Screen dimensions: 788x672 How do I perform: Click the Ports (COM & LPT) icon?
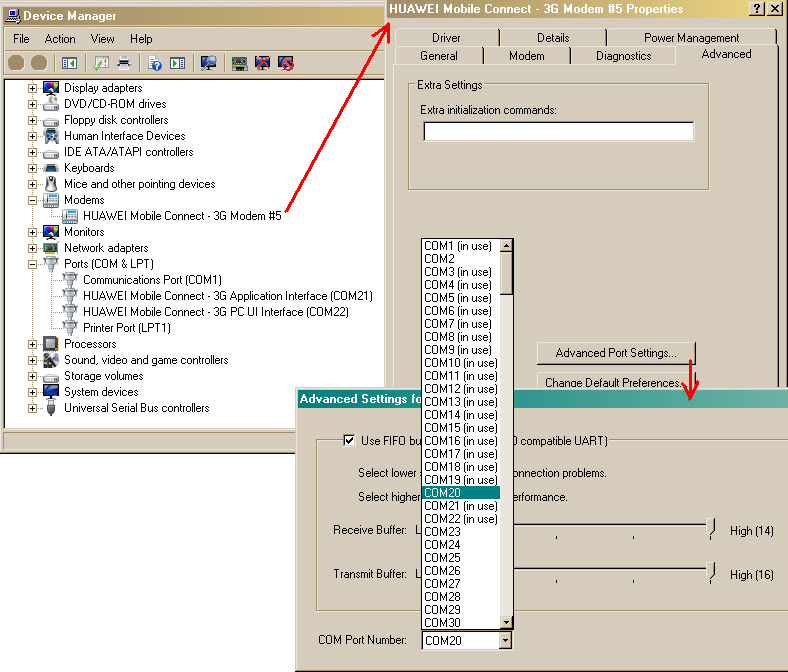point(51,264)
